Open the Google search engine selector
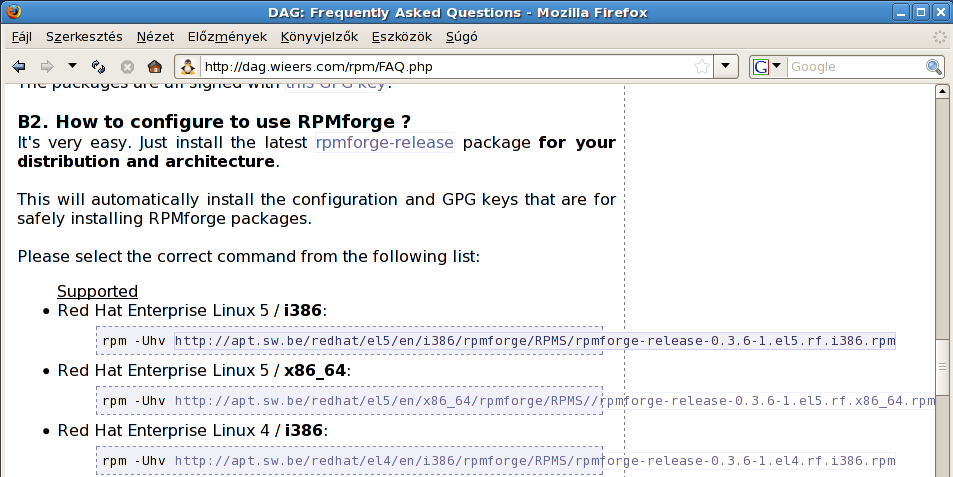This screenshot has width=953, height=477. (x=767, y=67)
